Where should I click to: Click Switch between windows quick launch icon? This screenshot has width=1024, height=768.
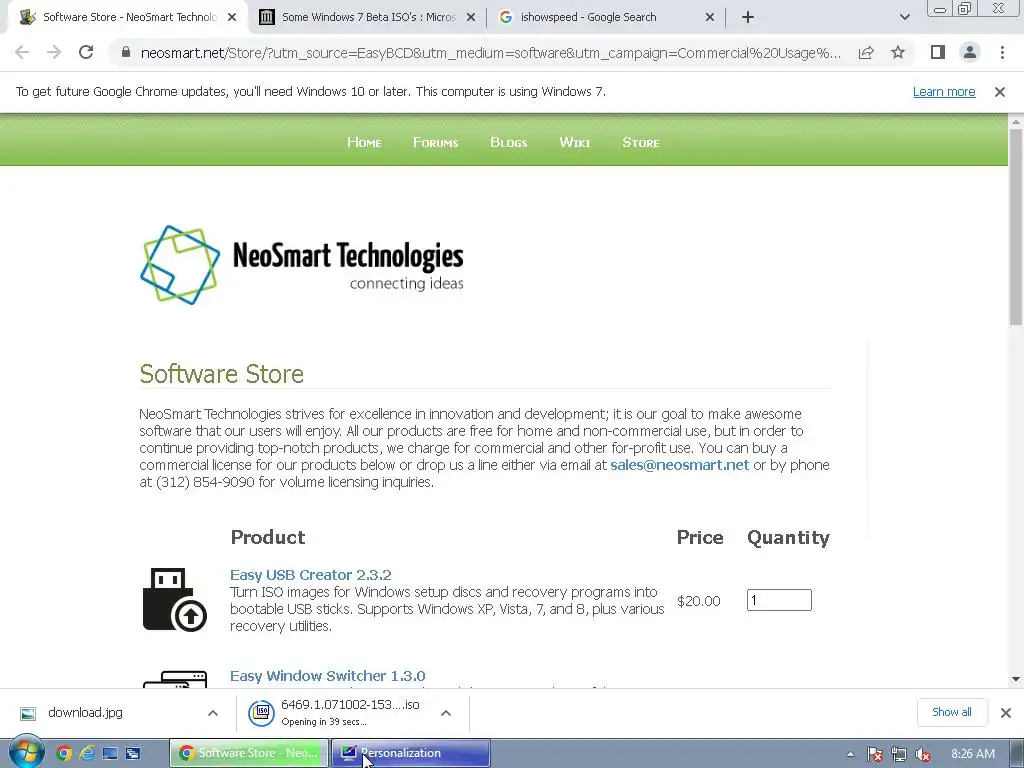(133, 754)
